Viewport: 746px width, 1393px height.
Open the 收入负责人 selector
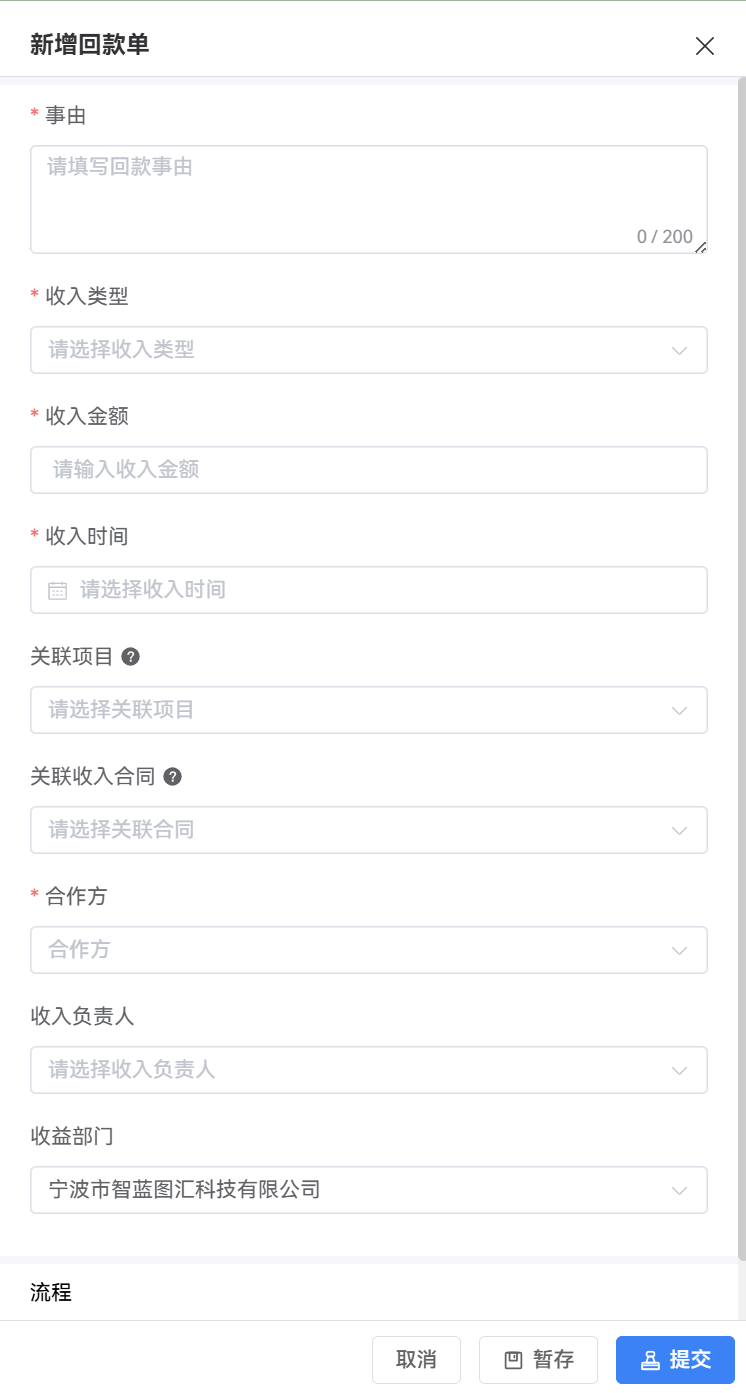[368, 1070]
